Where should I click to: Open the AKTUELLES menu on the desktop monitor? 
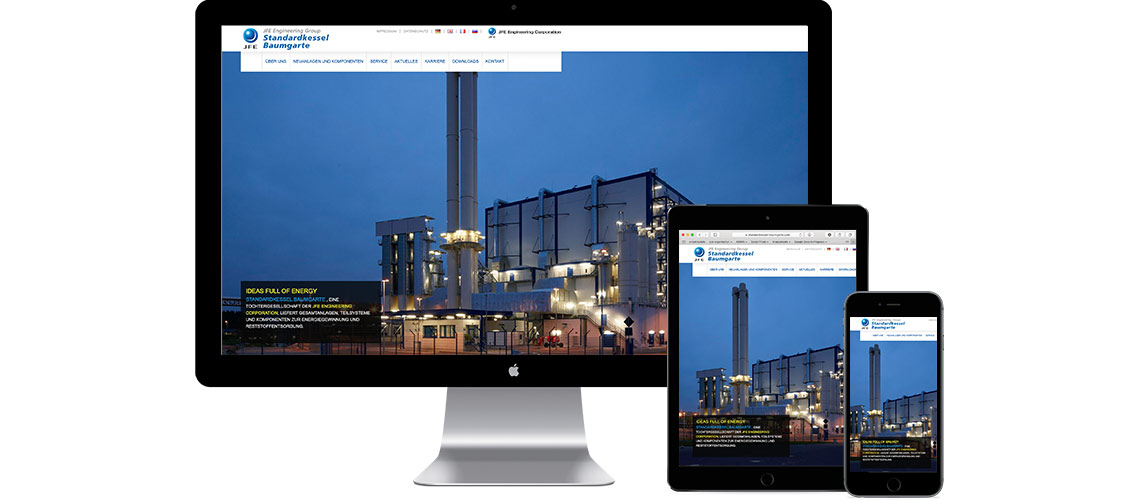(406, 61)
